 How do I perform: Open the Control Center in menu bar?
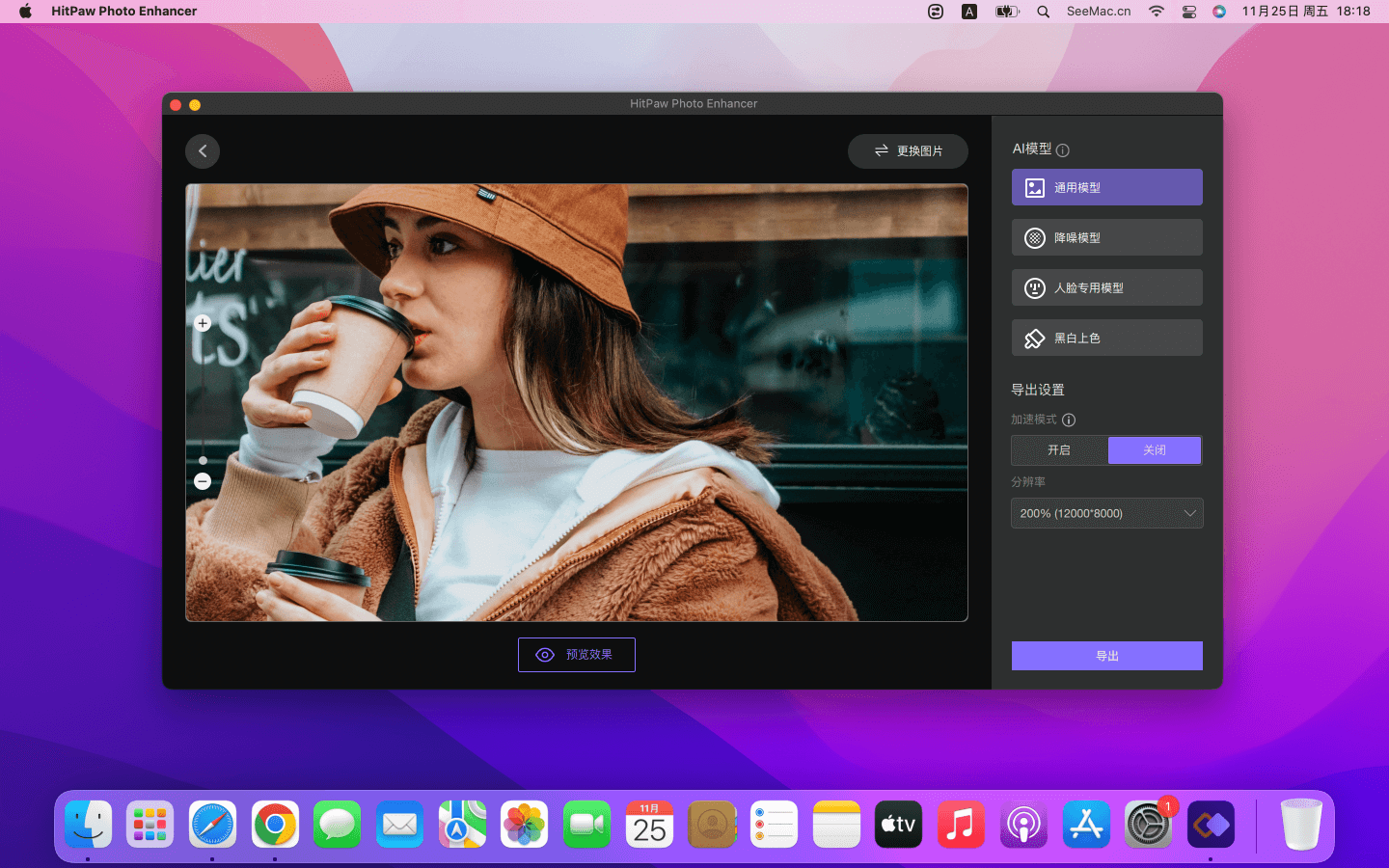pyautogui.click(x=1189, y=12)
